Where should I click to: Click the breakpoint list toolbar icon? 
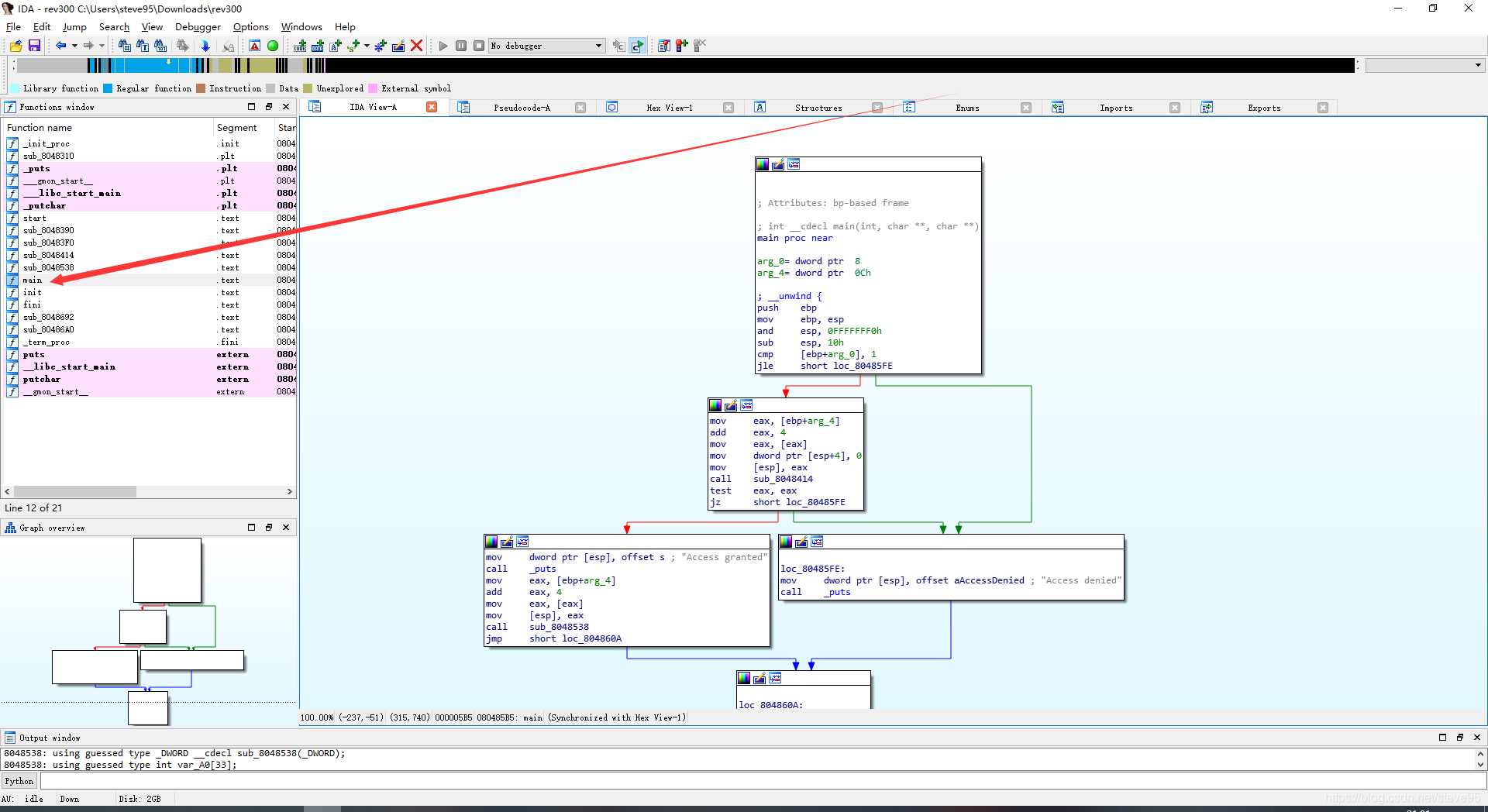point(664,46)
